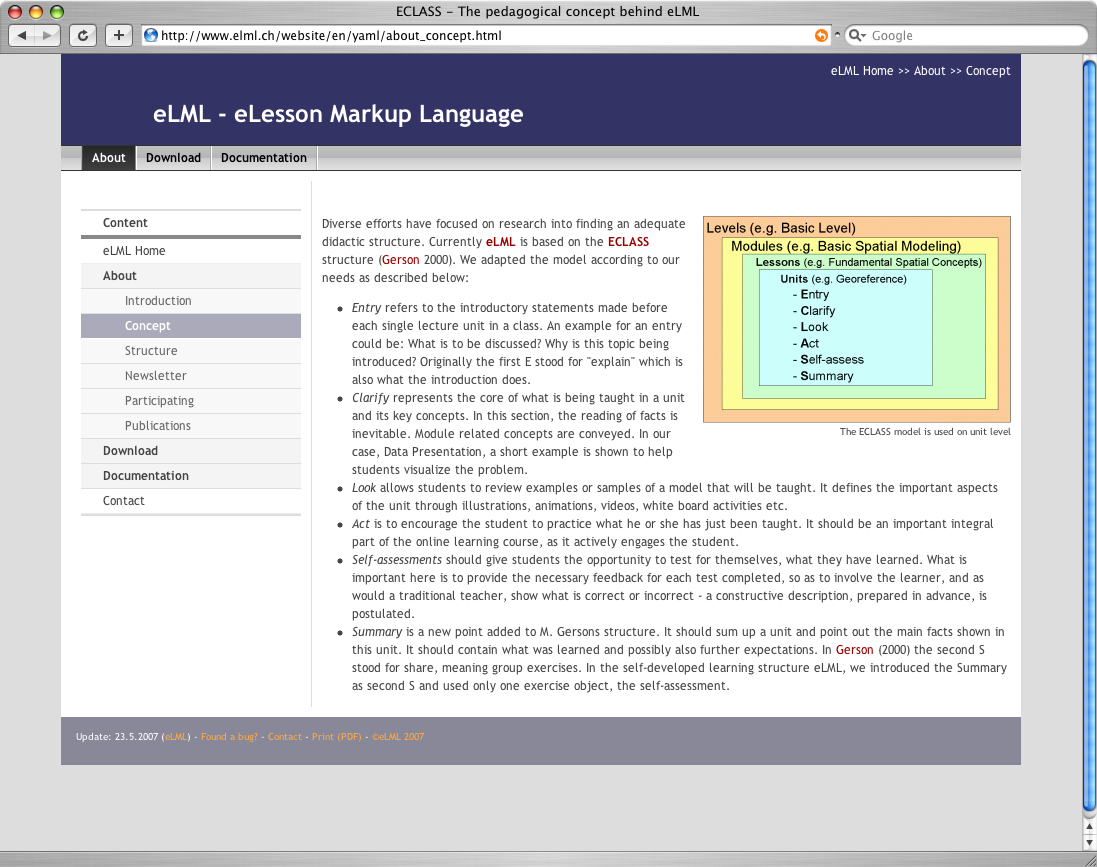Open eLML Home in the sidebar

pos(191,251)
